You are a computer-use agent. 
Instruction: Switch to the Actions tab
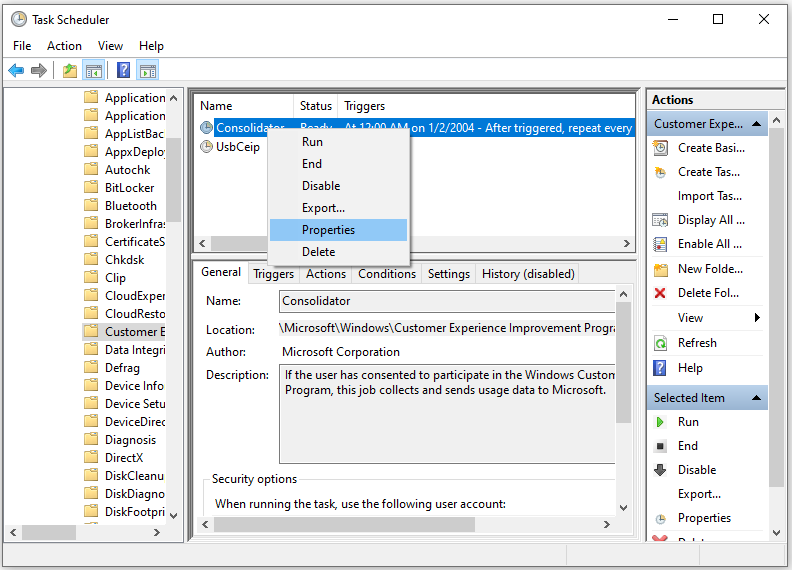(x=326, y=274)
